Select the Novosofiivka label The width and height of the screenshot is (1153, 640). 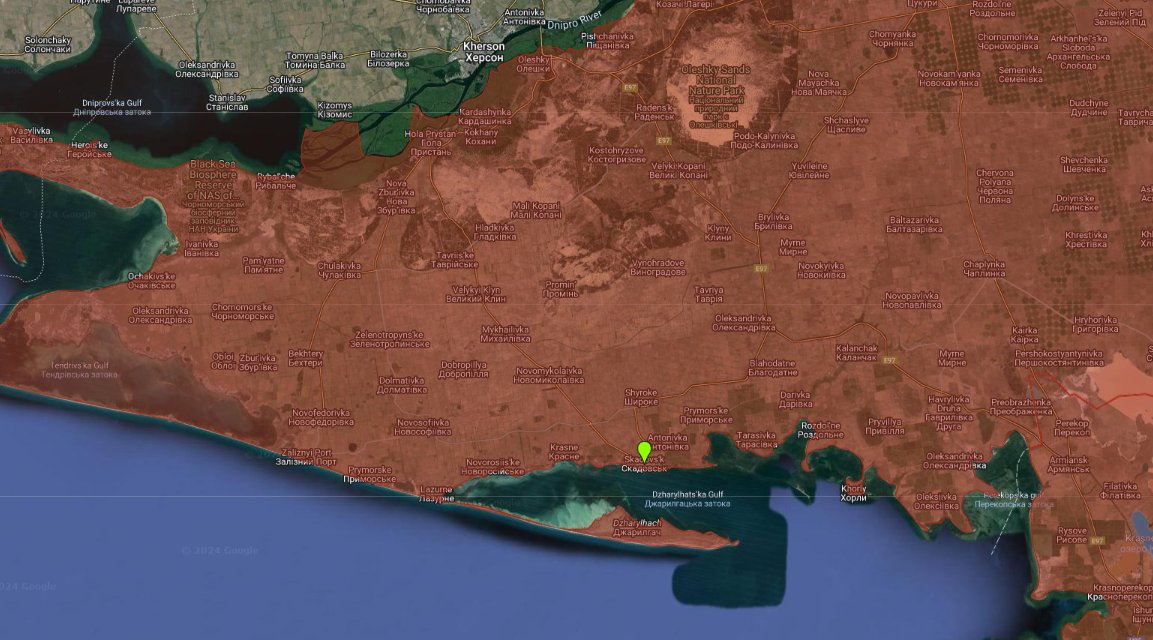coord(422,427)
